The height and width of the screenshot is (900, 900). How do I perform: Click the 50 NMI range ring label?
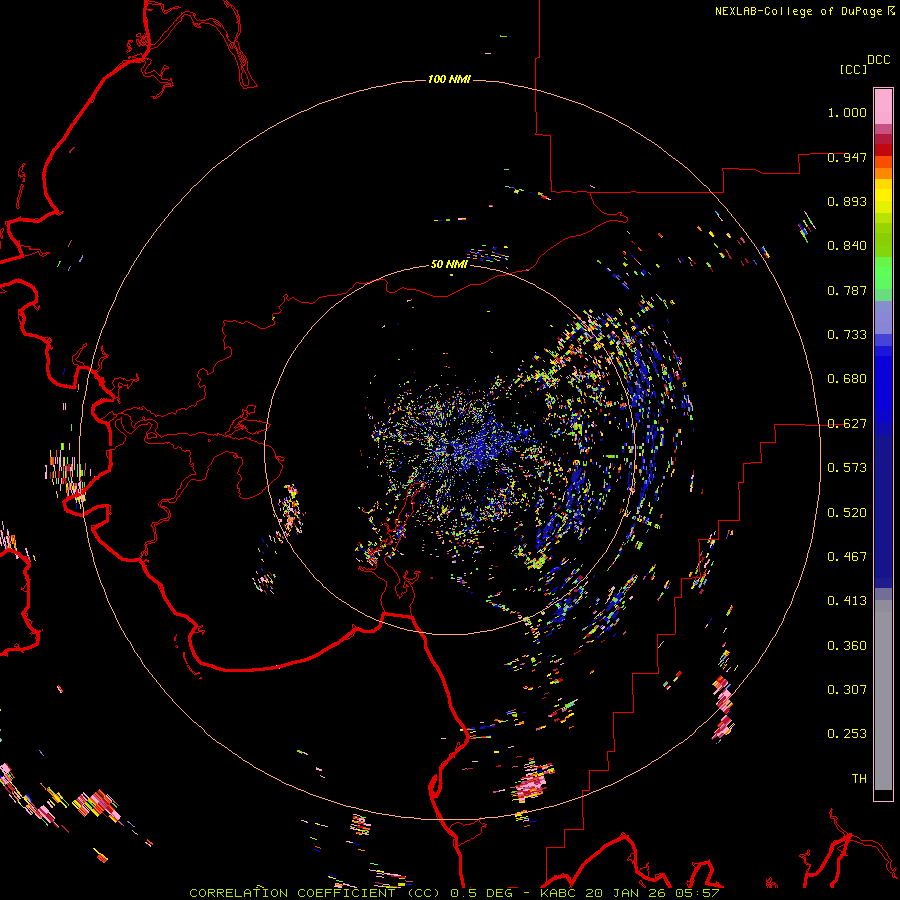(x=449, y=264)
